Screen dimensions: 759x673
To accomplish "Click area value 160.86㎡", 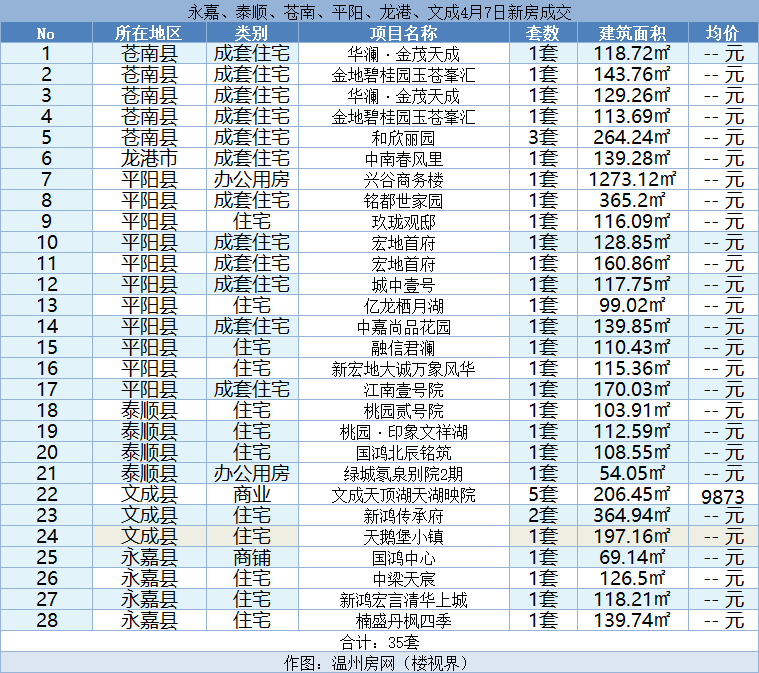I will [x=632, y=263].
